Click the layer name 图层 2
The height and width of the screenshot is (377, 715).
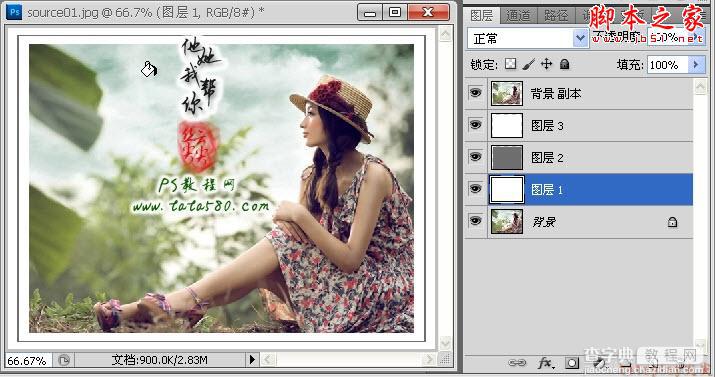pos(547,158)
